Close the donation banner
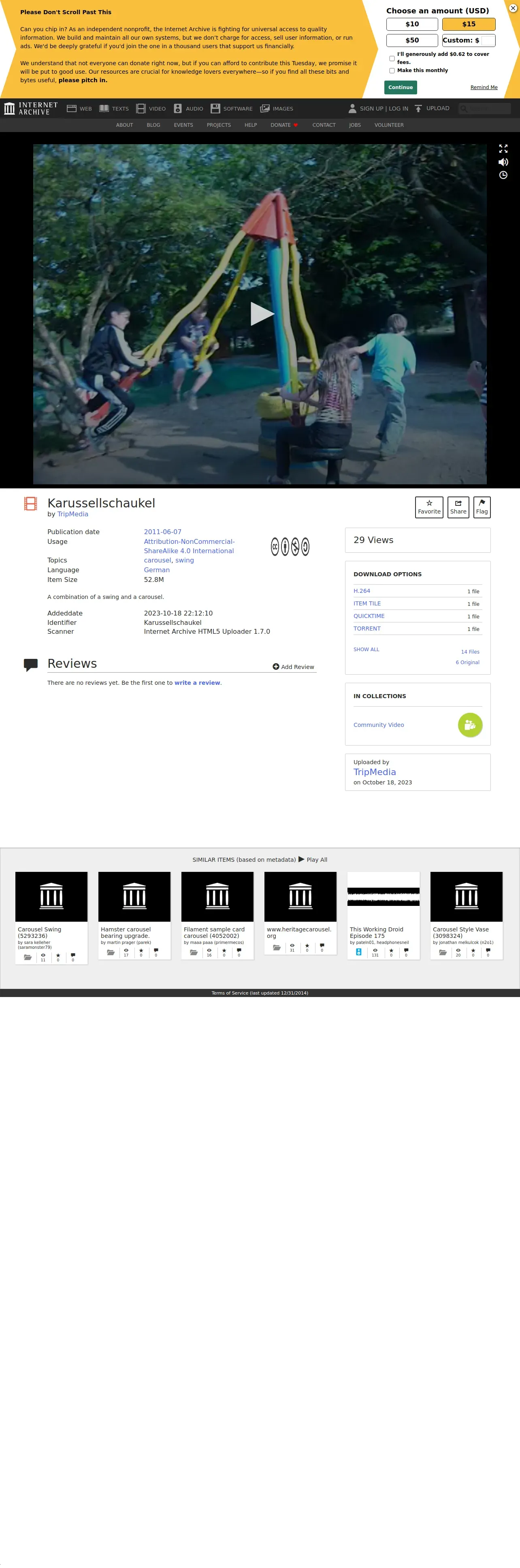This screenshot has height=1568, width=520. (513, 8)
